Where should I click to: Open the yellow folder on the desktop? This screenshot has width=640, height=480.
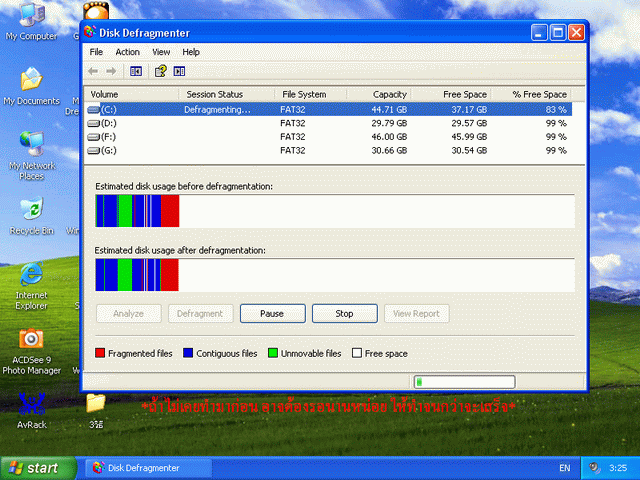click(x=96, y=411)
